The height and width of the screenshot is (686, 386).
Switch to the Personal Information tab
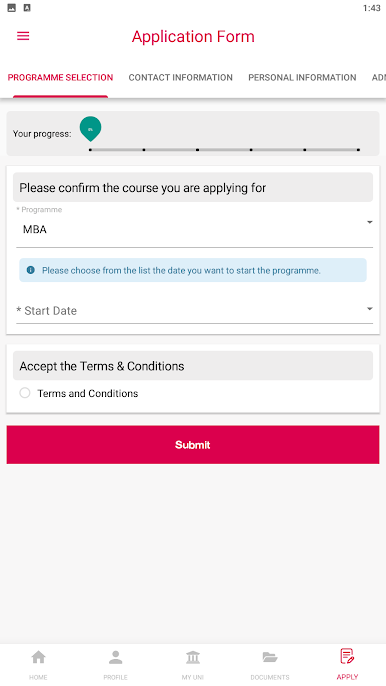tap(302, 77)
